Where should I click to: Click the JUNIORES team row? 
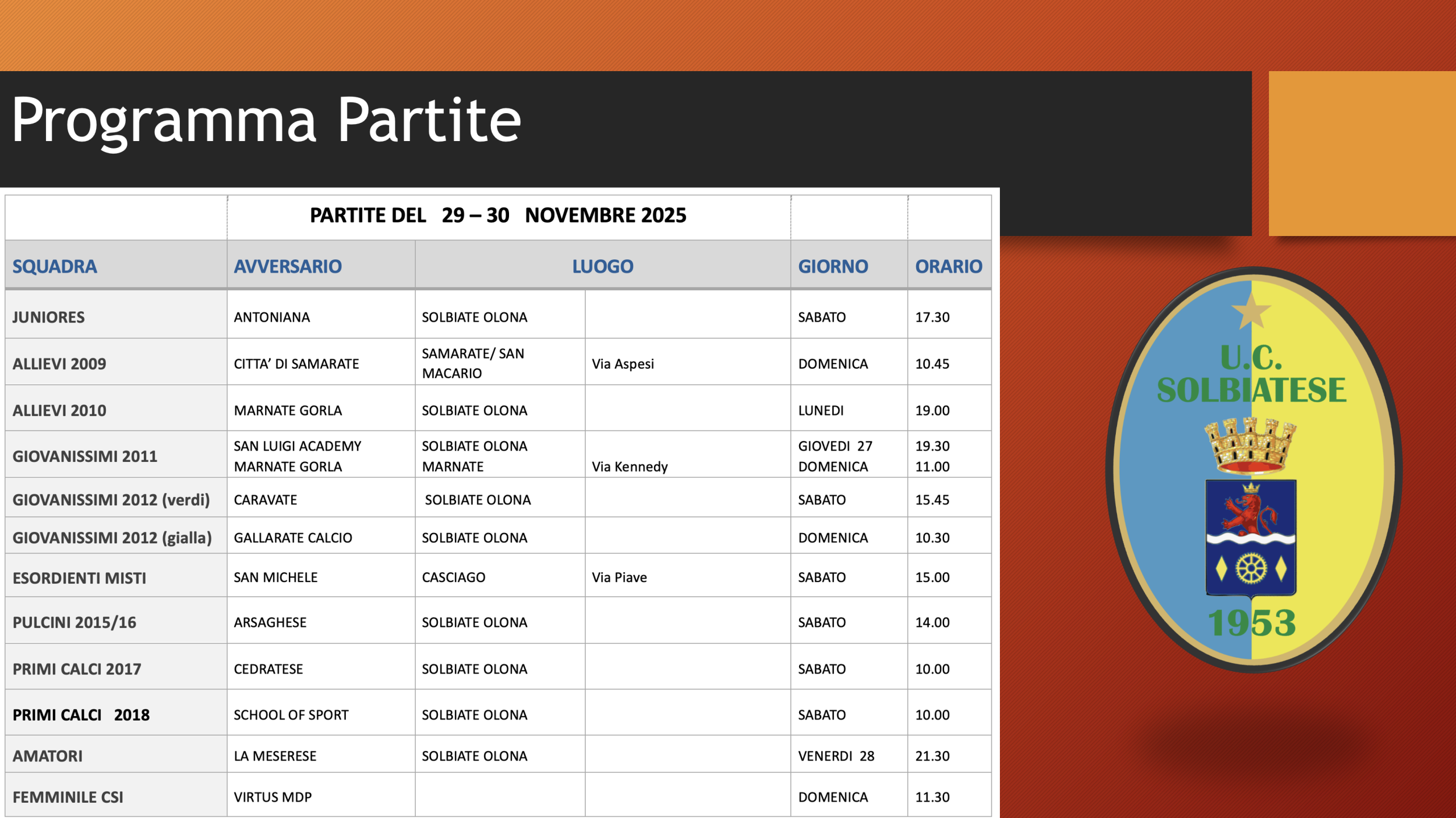(48, 317)
